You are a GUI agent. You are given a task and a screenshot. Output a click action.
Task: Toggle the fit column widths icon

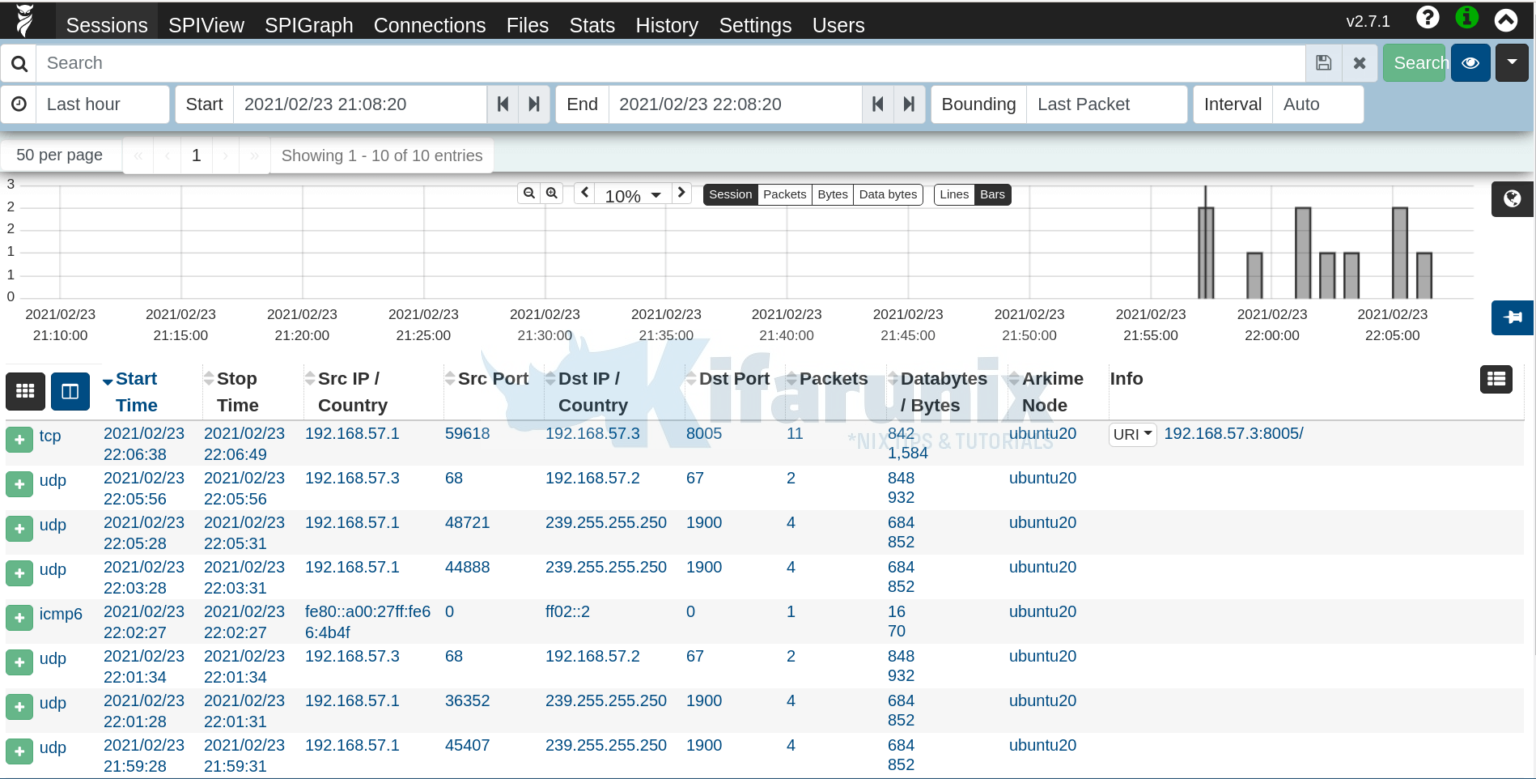tap(70, 391)
